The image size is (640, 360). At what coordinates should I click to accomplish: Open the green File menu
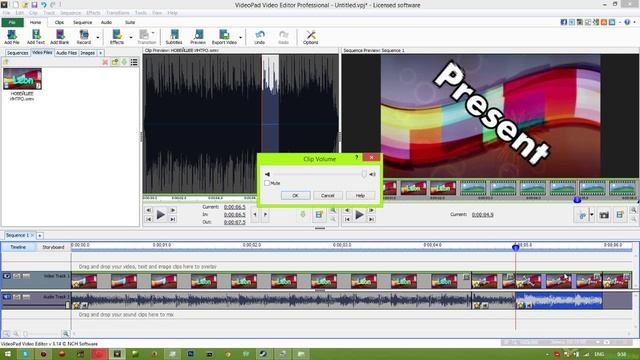(12, 22)
